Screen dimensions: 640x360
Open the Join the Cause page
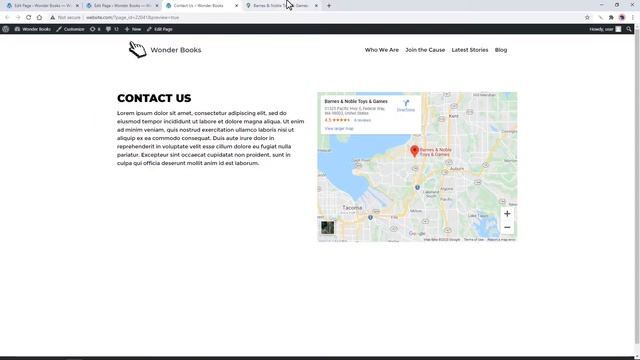[425, 50]
